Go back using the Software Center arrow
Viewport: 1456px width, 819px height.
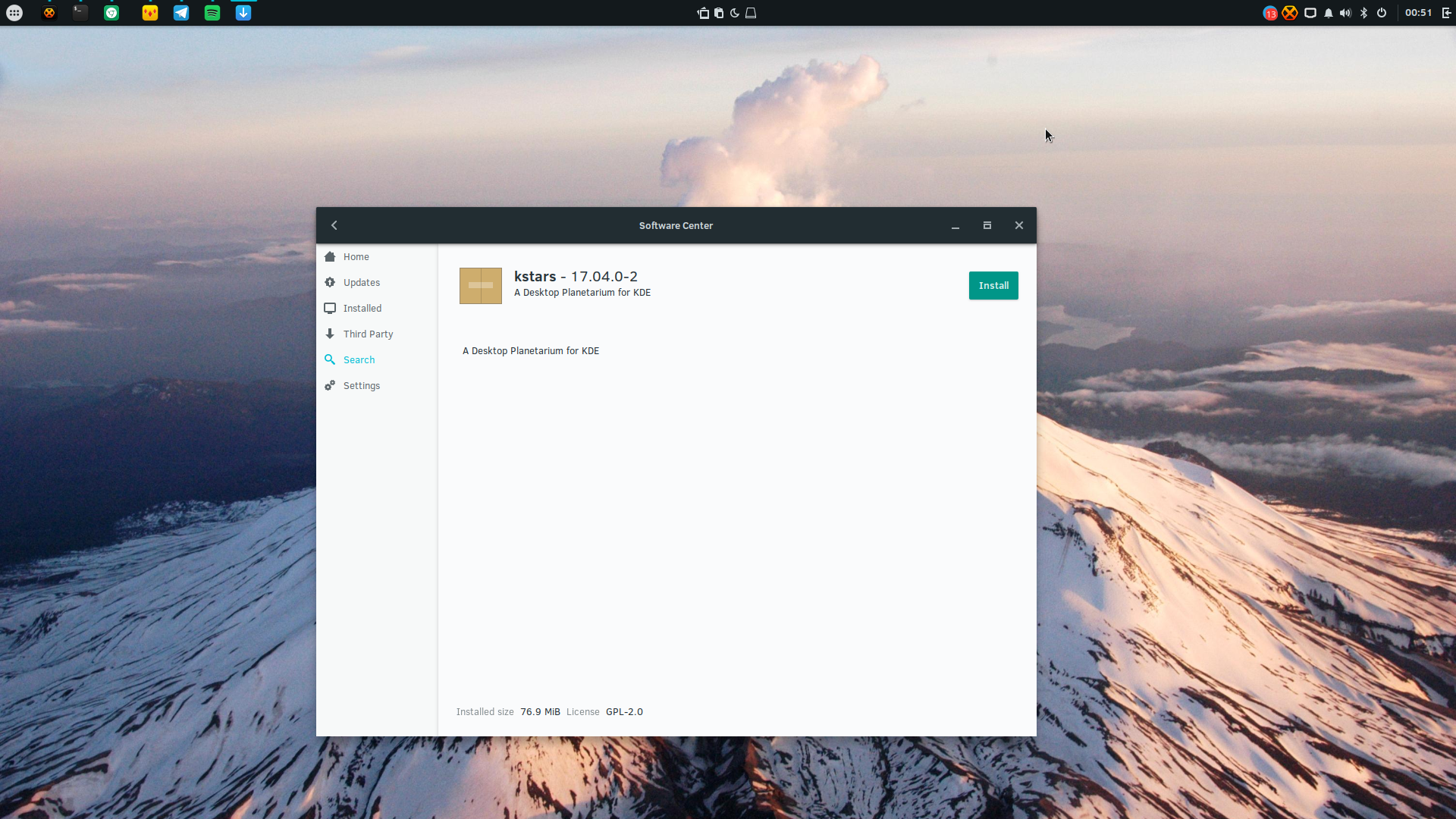point(334,225)
